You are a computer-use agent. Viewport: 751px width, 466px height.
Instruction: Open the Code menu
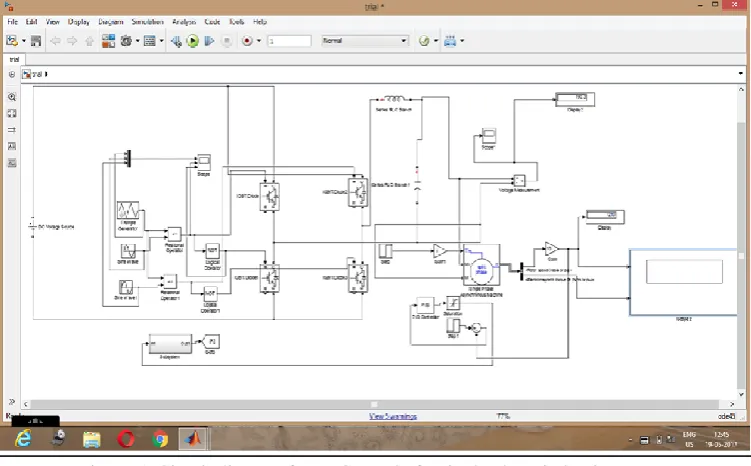[212, 22]
